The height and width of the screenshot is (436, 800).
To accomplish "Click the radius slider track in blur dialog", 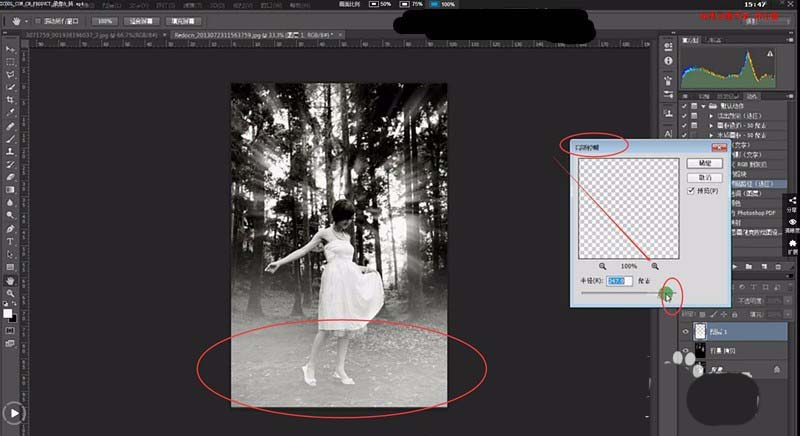I will 620,293.
